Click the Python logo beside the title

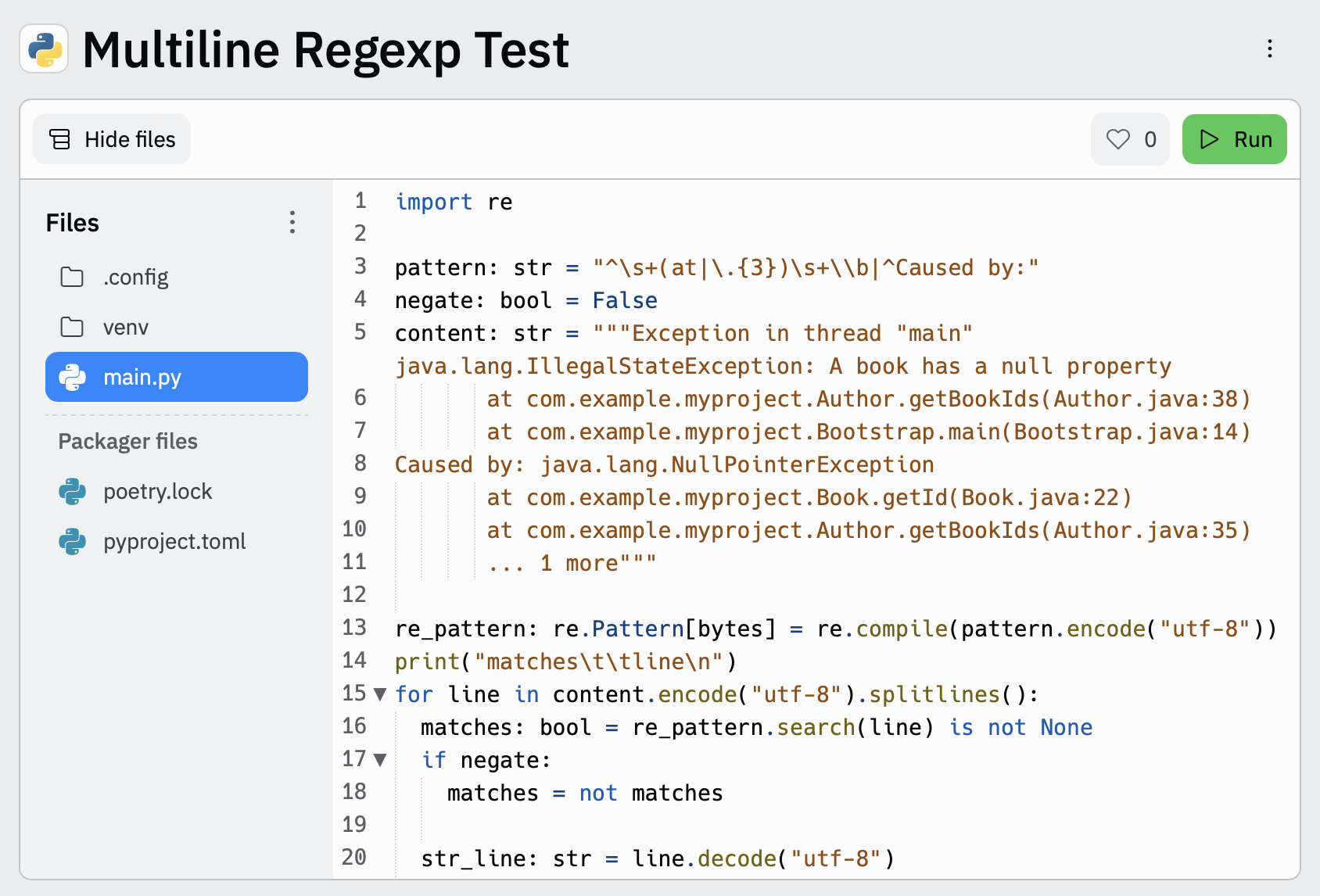pos(43,50)
